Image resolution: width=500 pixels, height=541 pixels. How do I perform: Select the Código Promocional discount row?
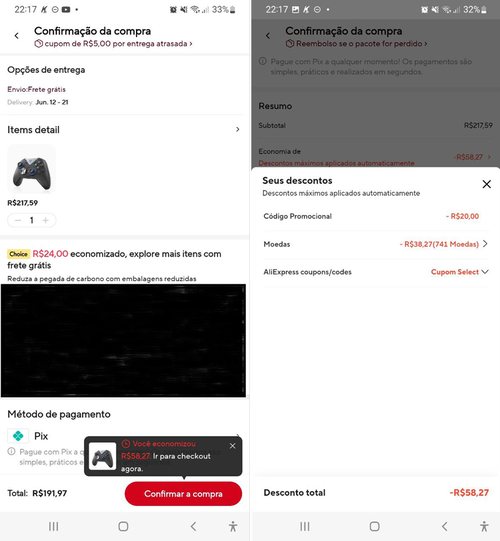(x=375, y=216)
